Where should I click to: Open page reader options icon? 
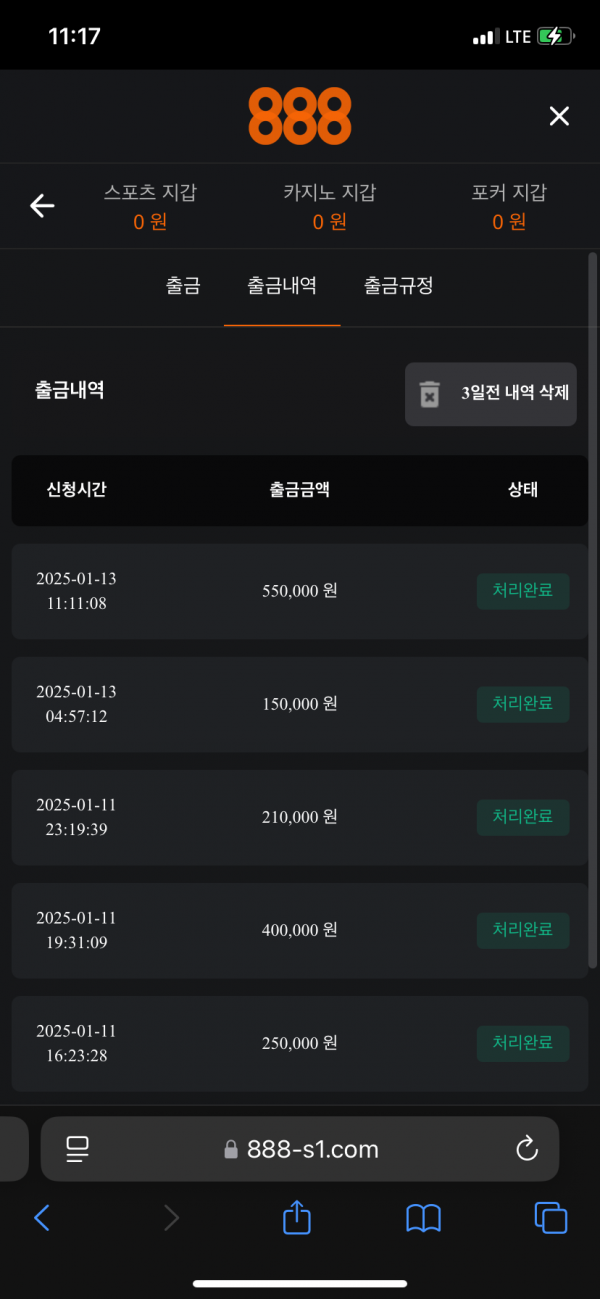[77, 1149]
